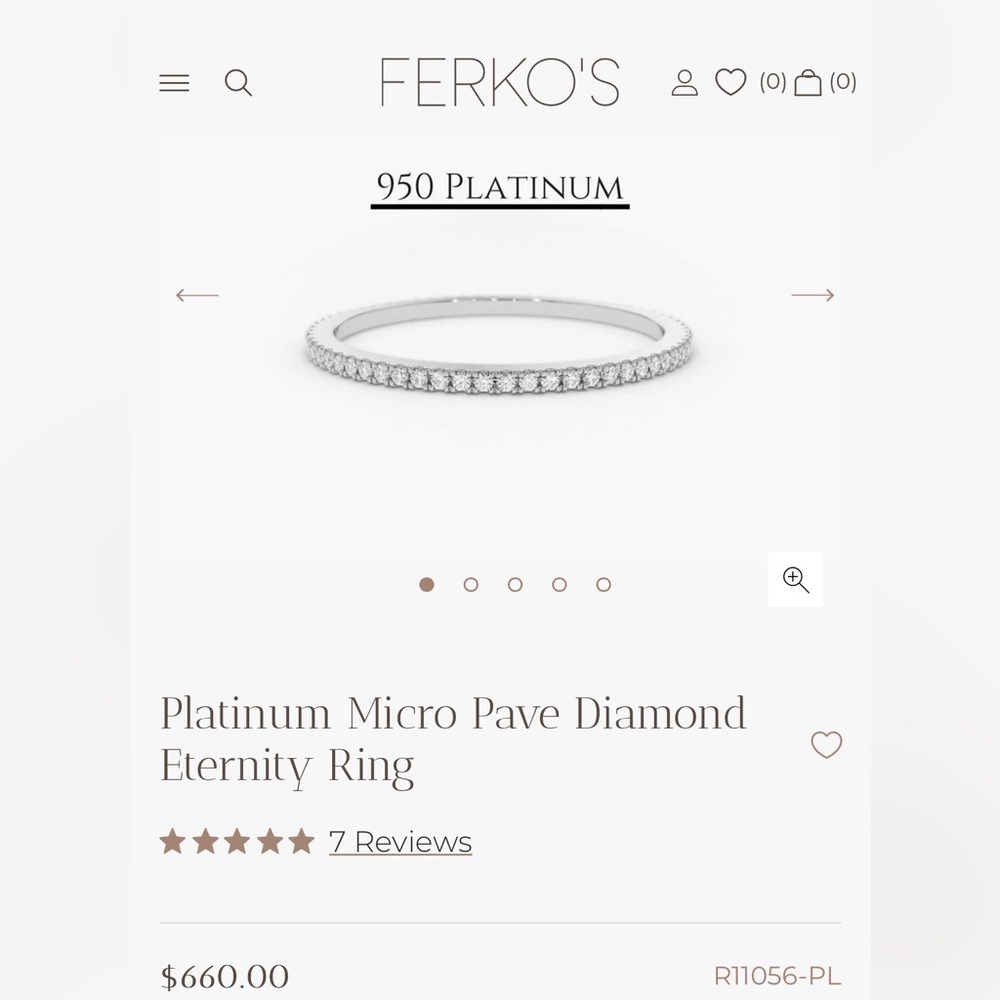Viewport: 1000px width, 1000px height.
Task: View the wishlist heart in the header
Action: point(731,84)
